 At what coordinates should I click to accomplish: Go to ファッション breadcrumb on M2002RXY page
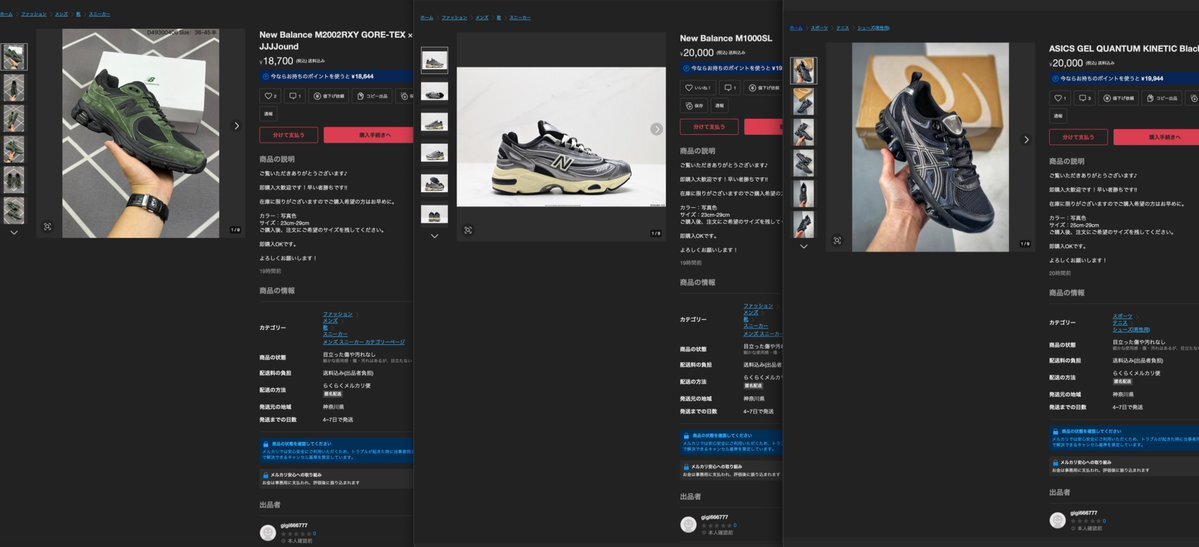(34, 14)
